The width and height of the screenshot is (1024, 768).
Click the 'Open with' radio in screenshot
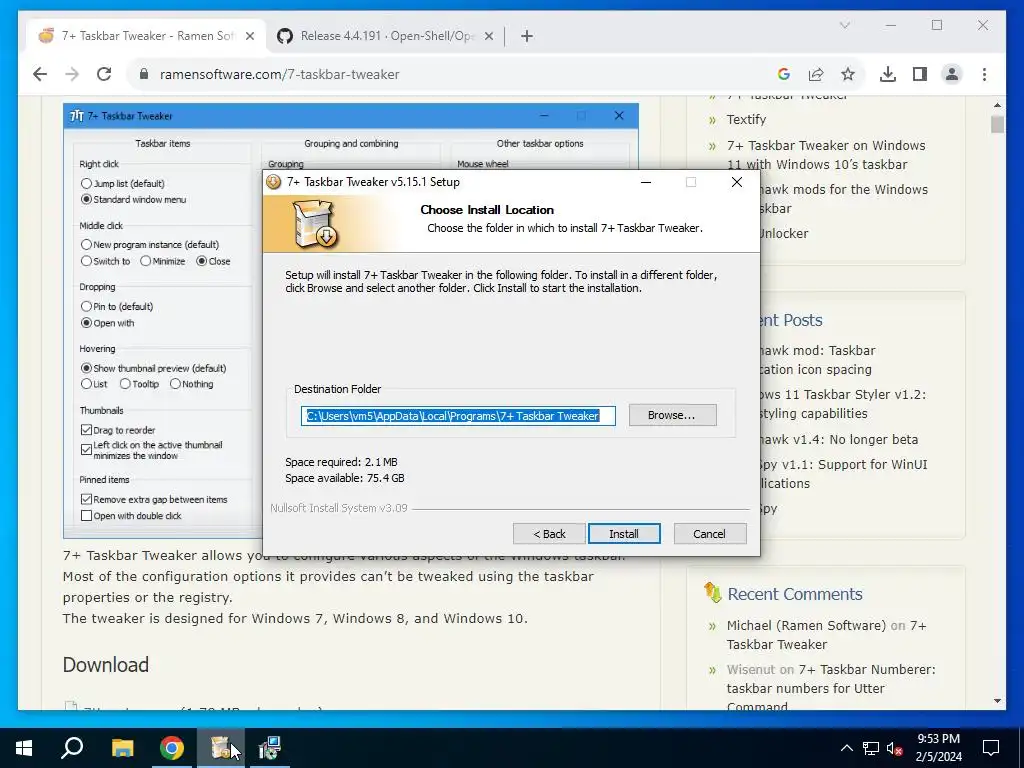tap(86, 323)
